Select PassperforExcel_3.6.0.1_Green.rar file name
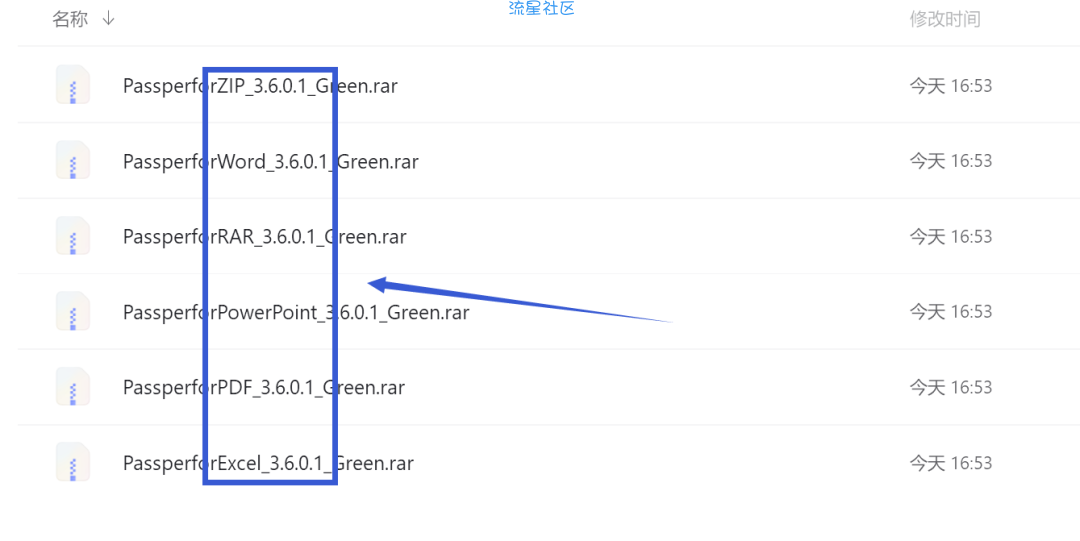Screen dimensions: 1080x541 click(x=268, y=463)
